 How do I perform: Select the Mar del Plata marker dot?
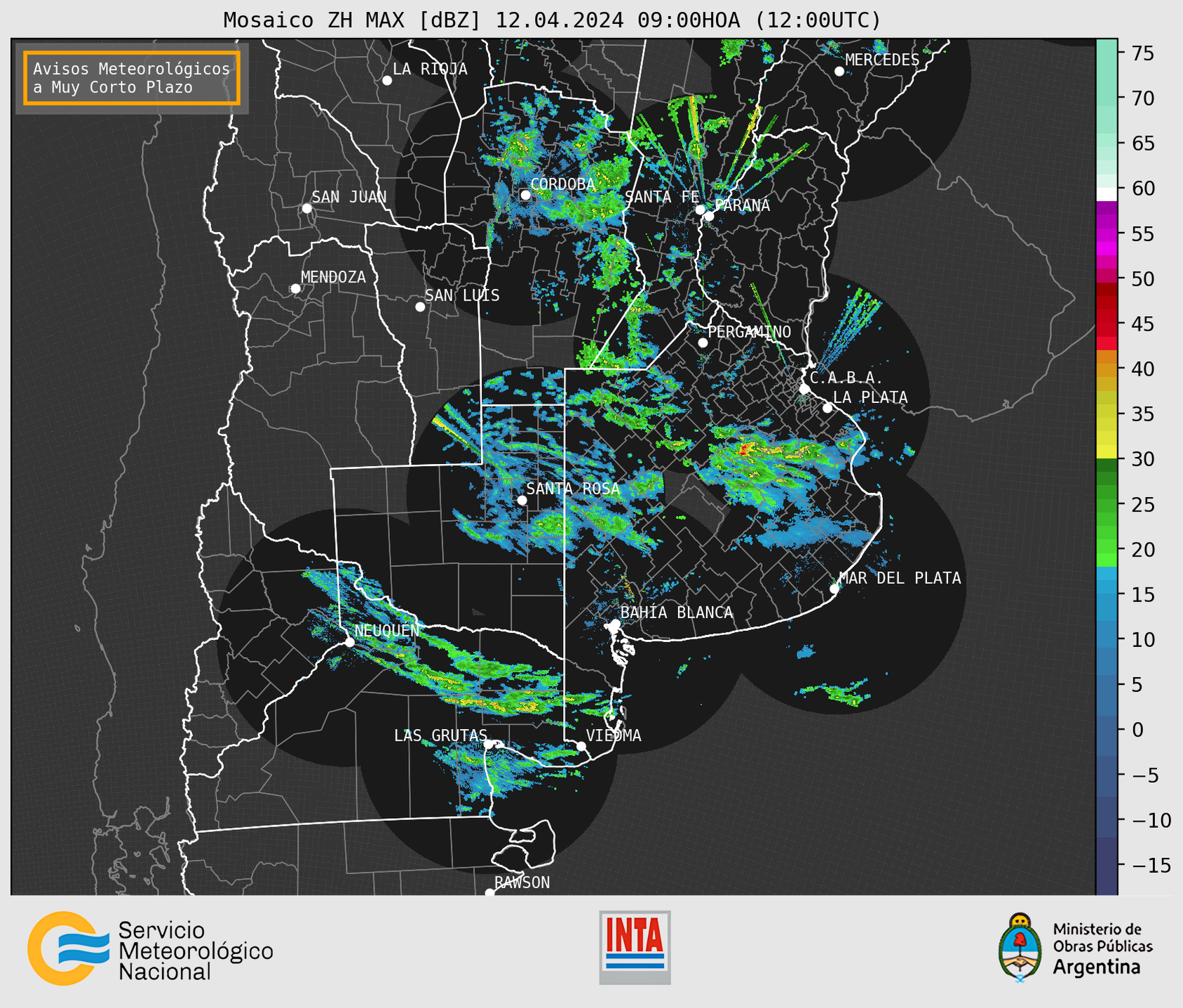point(834,589)
